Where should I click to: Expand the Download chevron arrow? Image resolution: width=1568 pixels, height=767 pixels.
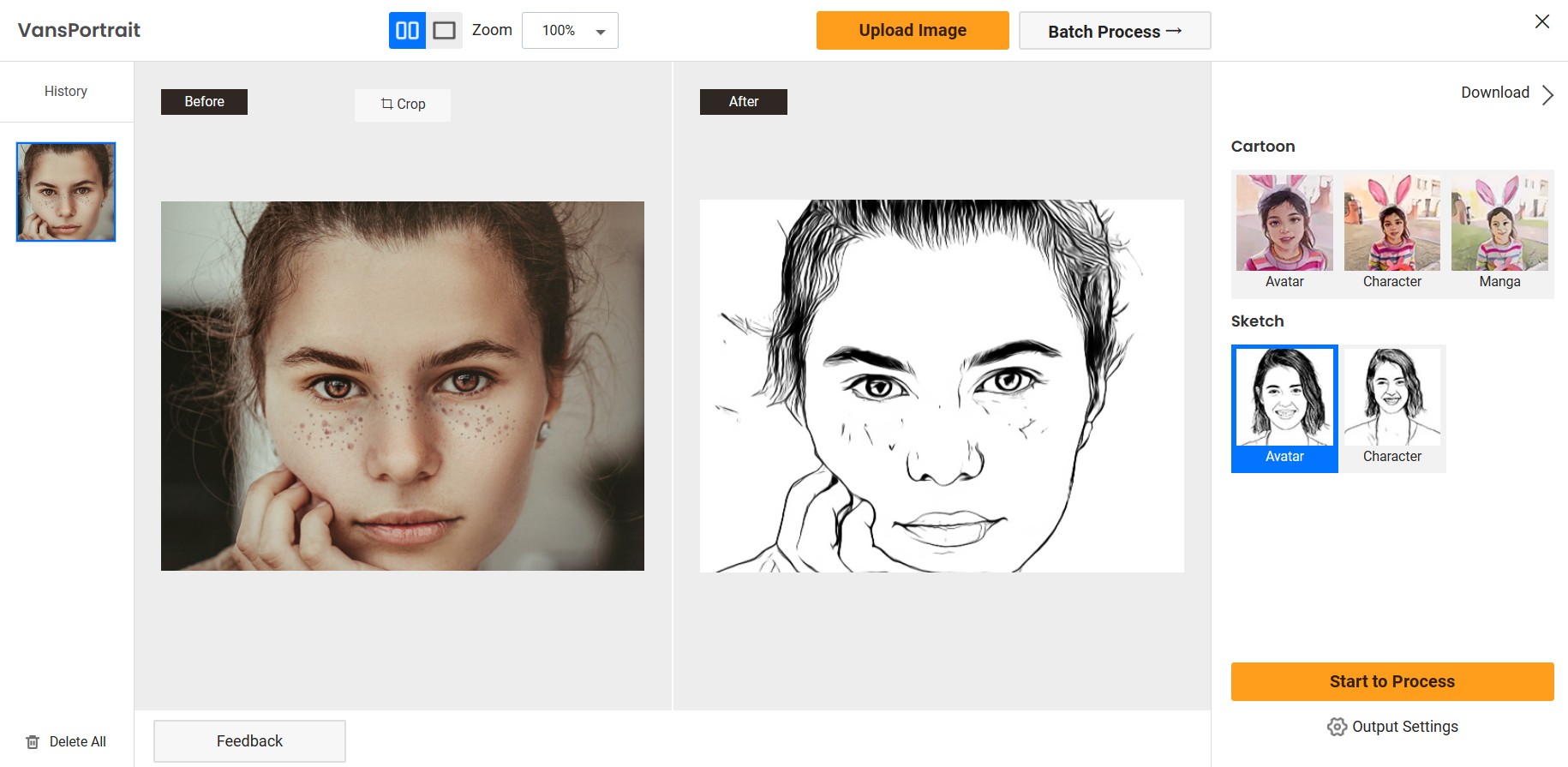(x=1547, y=94)
